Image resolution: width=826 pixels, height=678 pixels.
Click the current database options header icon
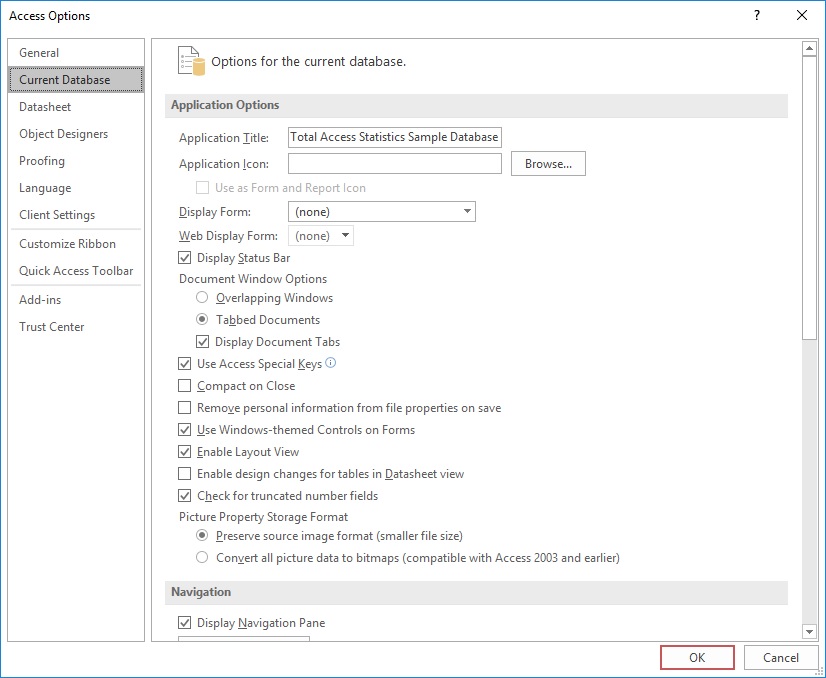pos(191,61)
